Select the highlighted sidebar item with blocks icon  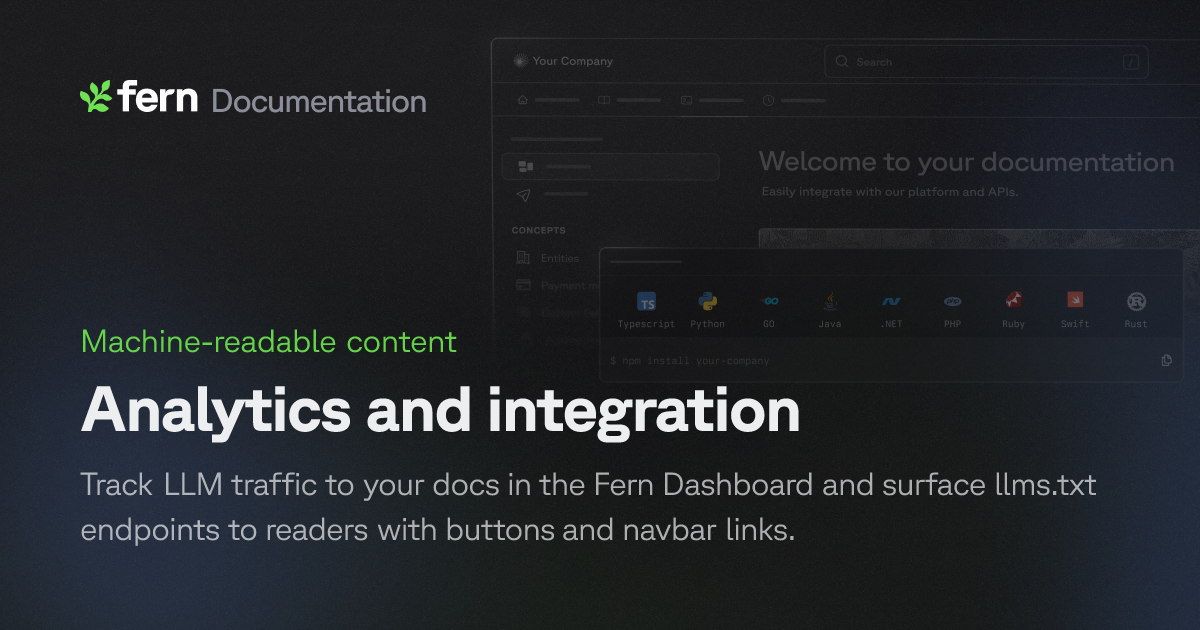(610, 166)
